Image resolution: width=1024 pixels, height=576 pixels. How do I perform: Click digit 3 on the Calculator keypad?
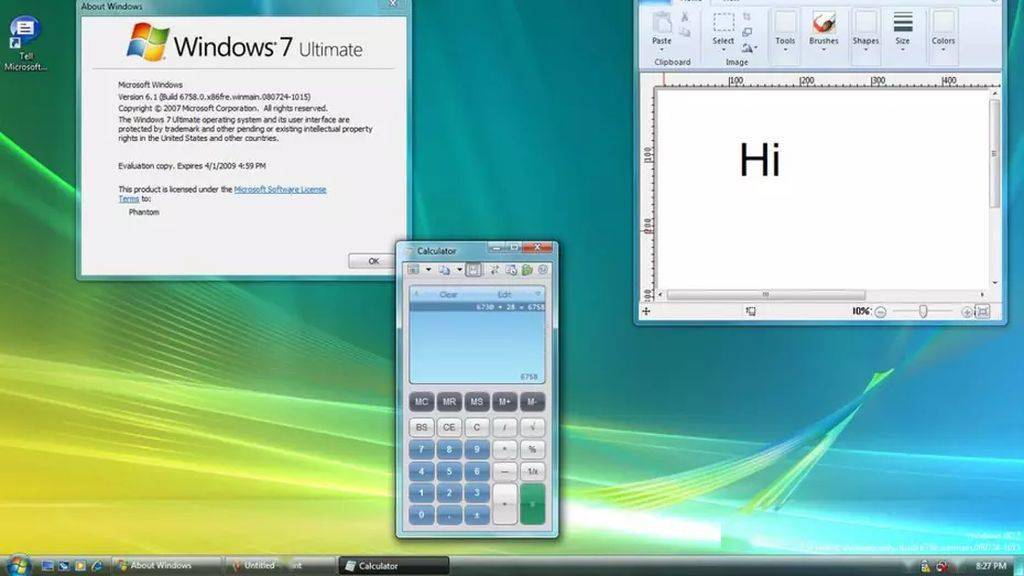pyautogui.click(x=477, y=492)
